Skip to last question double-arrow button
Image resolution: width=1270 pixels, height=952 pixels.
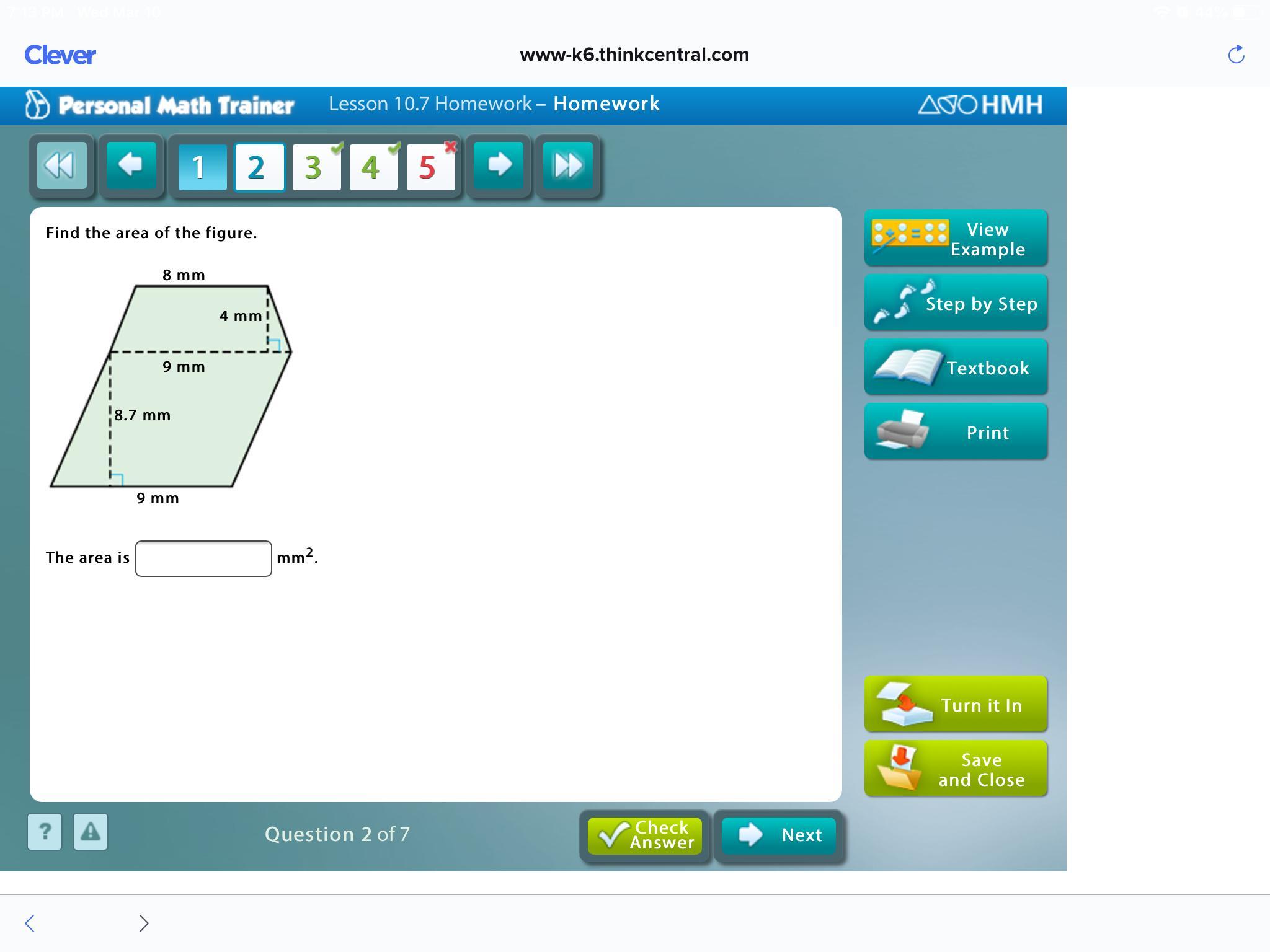pyautogui.click(x=567, y=165)
